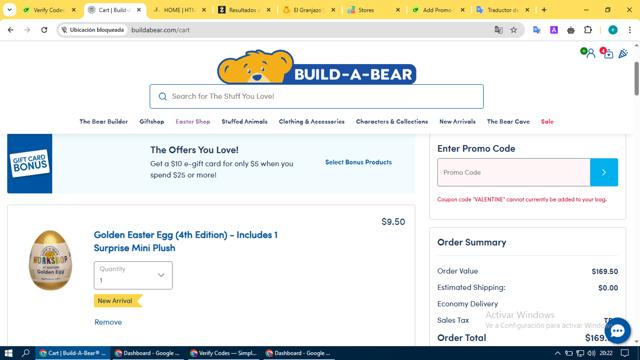Open a new browser tab
This screenshot has width=640, height=360.
coord(544,9)
